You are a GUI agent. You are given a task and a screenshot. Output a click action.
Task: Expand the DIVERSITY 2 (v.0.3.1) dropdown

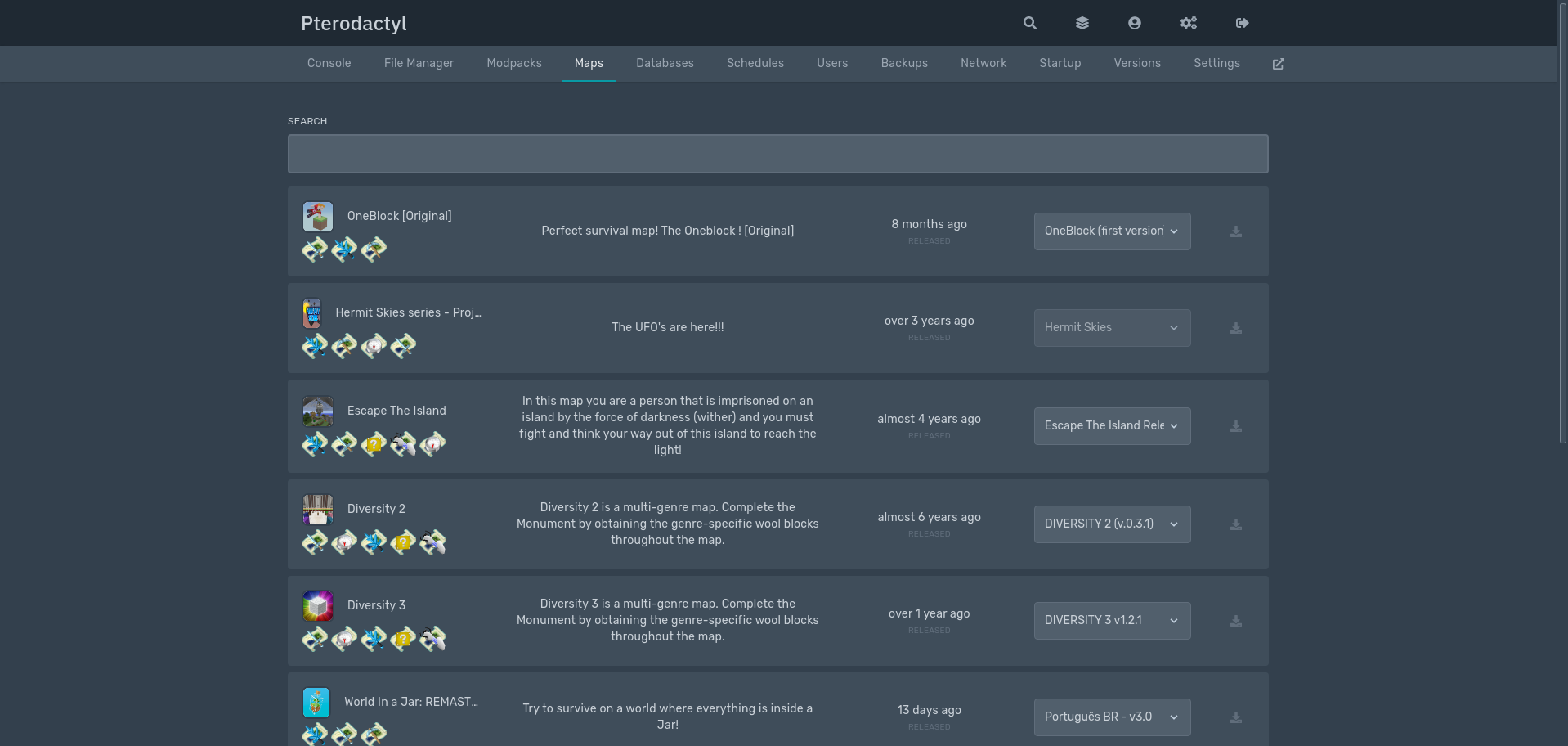click(1111, 524)
